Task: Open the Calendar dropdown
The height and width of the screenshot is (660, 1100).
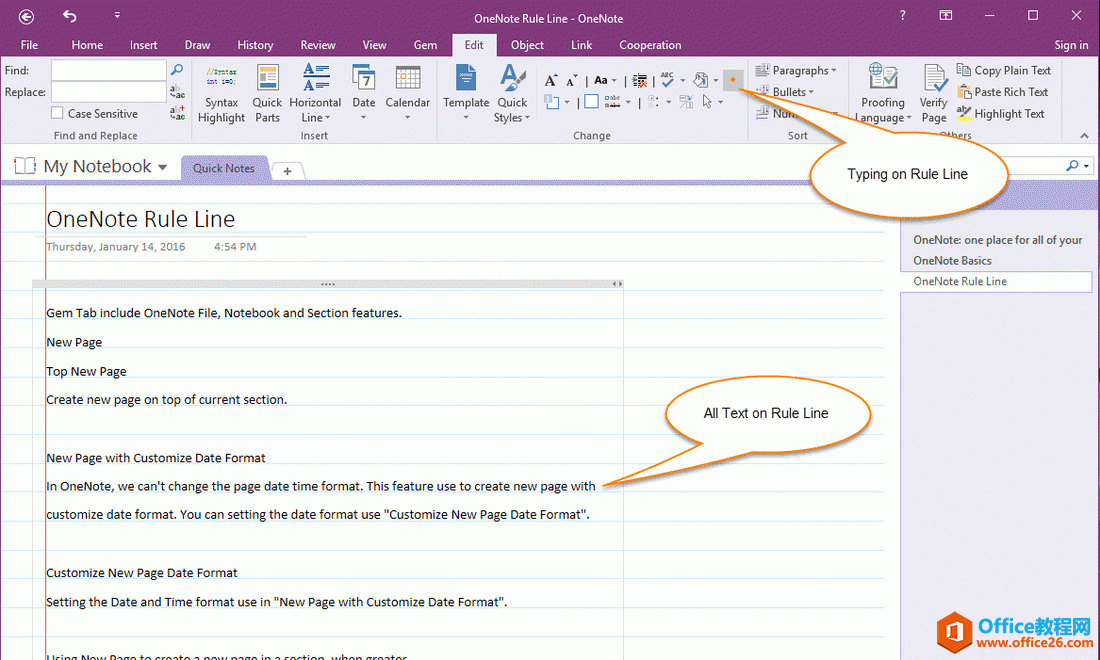Action: click(x=407, y=118)
